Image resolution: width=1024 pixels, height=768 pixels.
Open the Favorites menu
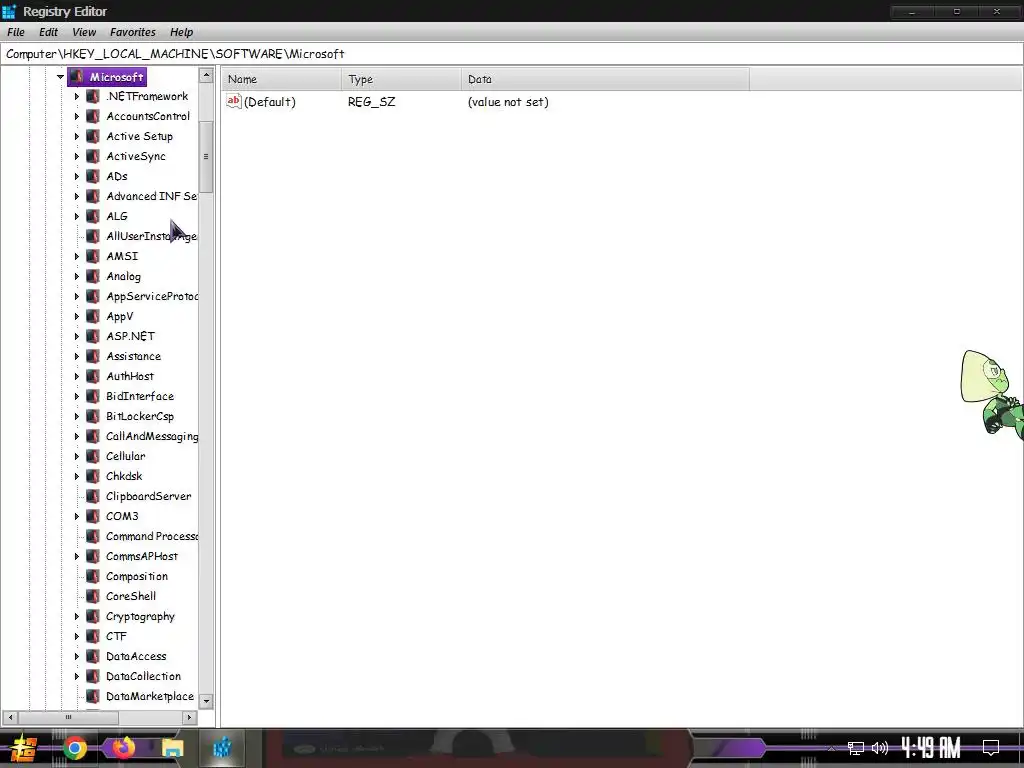[133, 32]
